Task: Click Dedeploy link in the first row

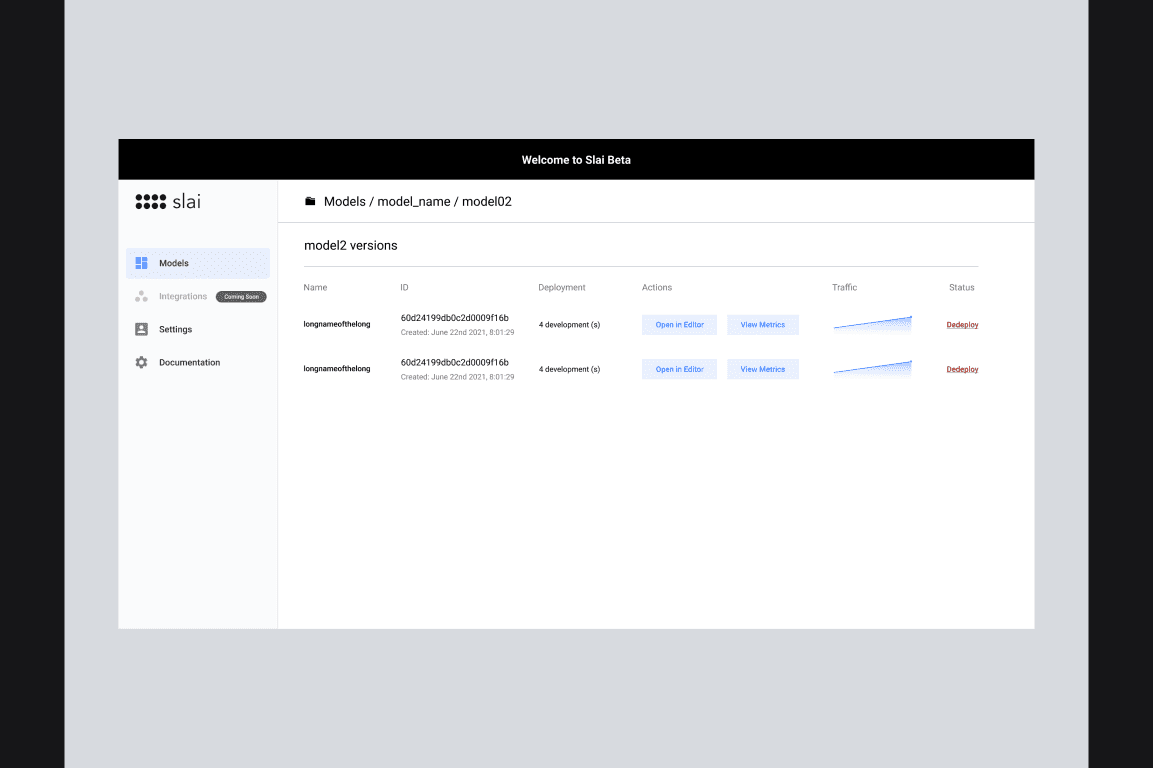Action: [962, 324]
